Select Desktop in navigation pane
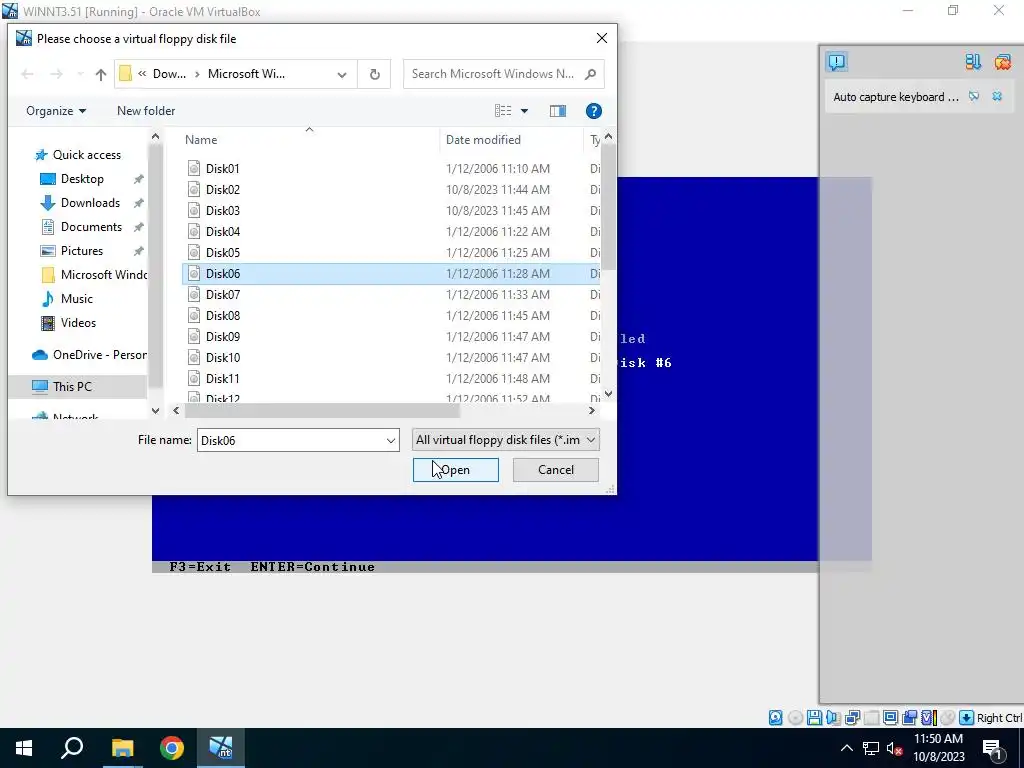Screen dimensions: 1024x768 [82, 179]
